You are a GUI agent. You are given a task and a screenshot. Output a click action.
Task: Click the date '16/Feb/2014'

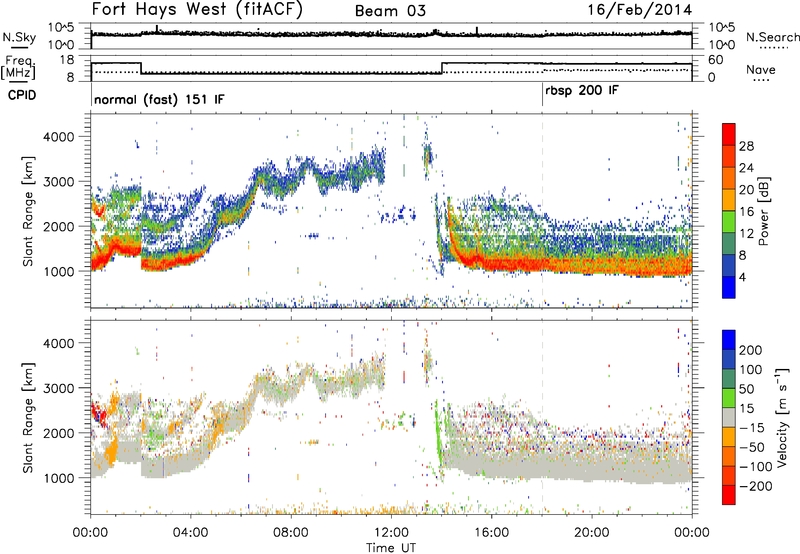pos(640,10)
